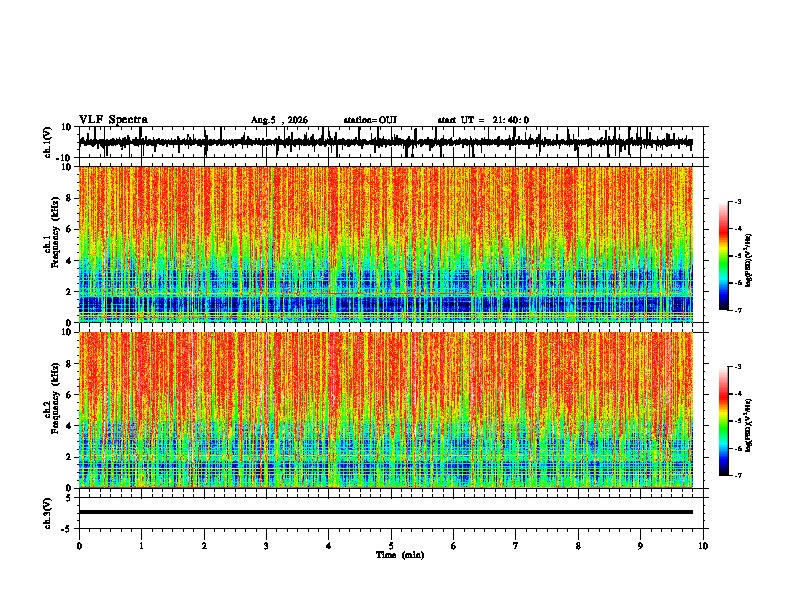
Task: Click time axis tick label "10"
Action: (703, 546)
